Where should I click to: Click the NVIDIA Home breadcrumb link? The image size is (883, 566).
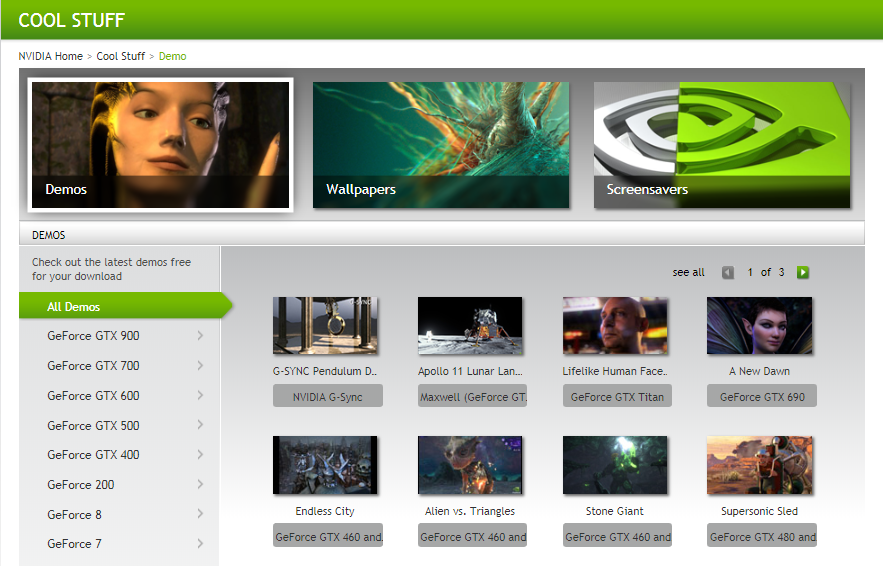[50, 56]
